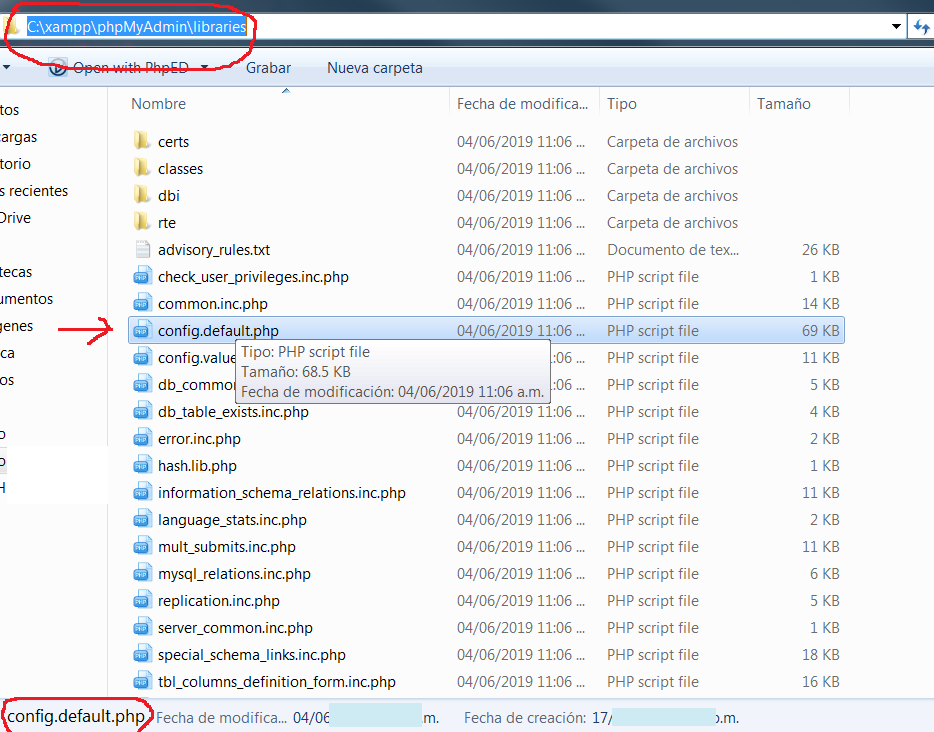Select information_schema_relations.inc.php file name
934x732 pixels.
point(282,493)
